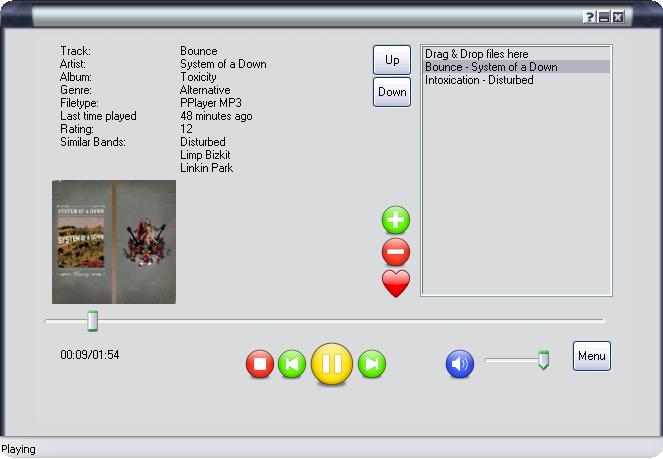
Task: Click the similar band 'Limp Bizkit'
Action: pyautogui.click(x=205, y=155)
